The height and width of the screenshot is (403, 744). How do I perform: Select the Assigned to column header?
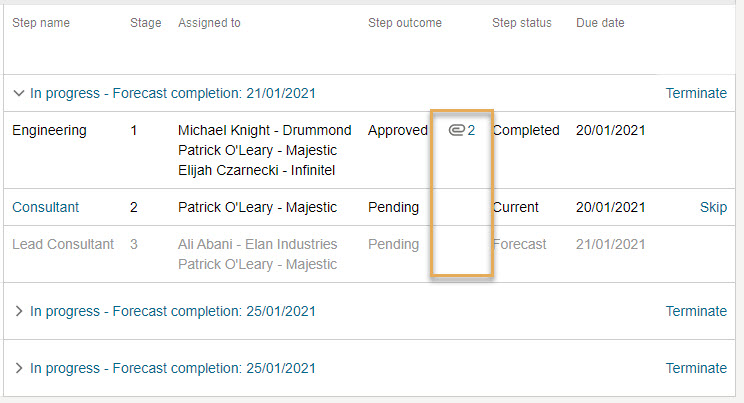pos(209,23)
